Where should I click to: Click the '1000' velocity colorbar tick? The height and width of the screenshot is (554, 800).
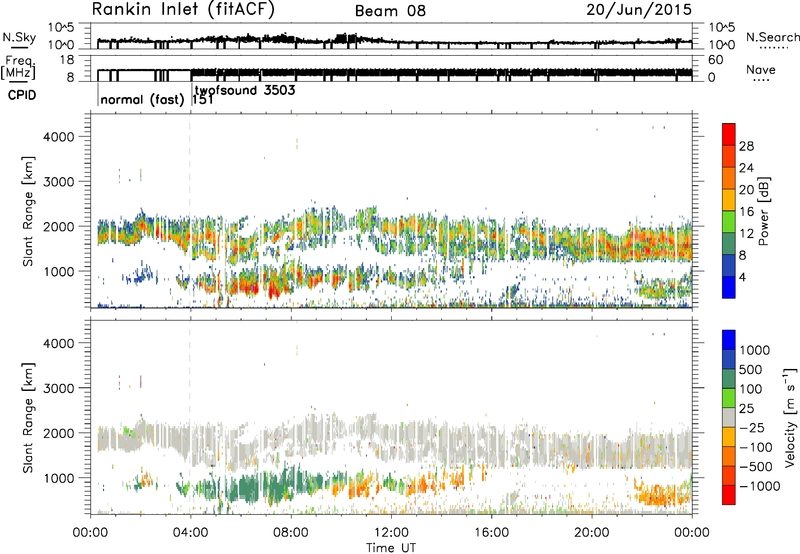tap(755, 350)
